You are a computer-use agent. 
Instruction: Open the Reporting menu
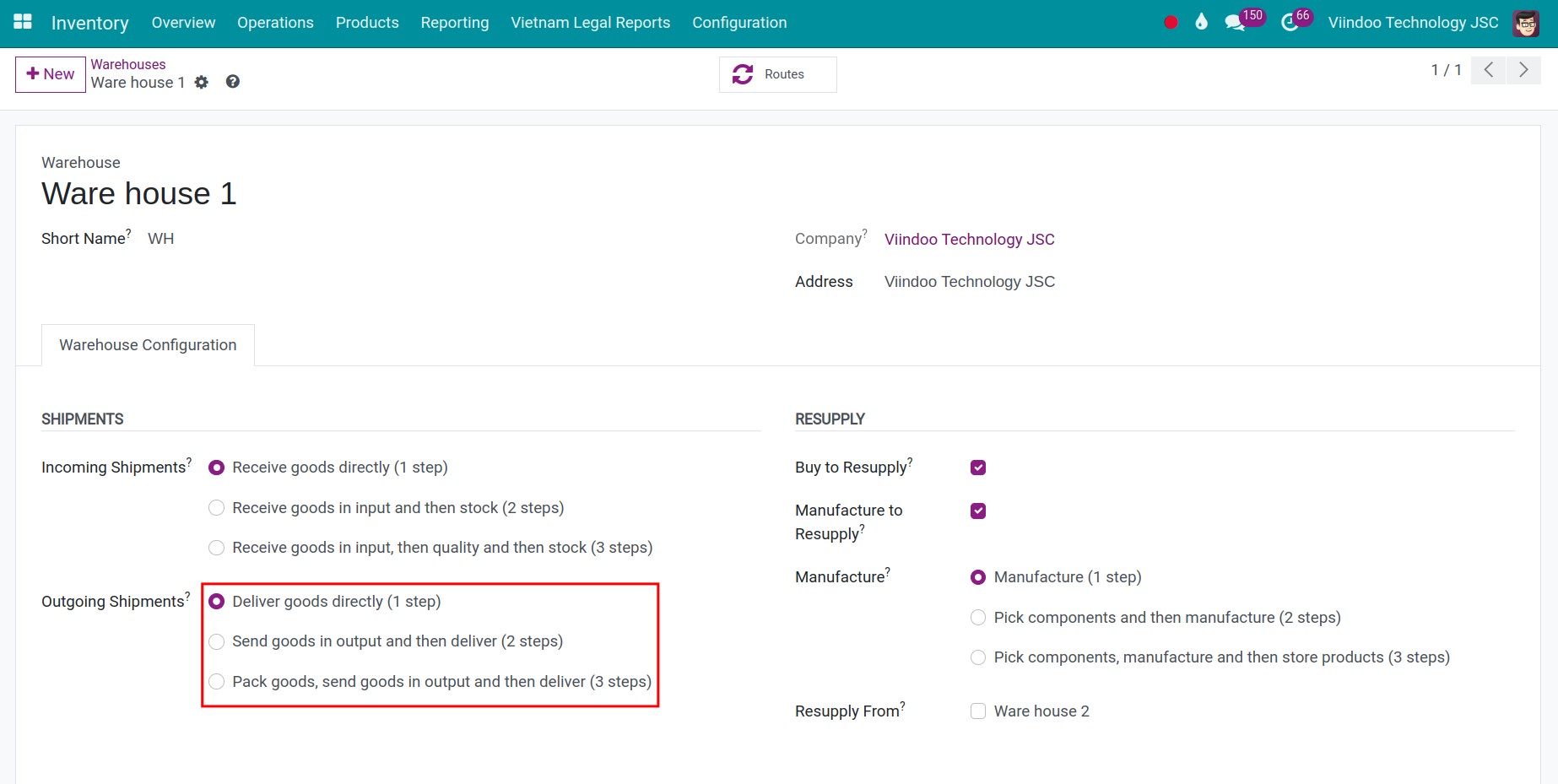pyautogui.click(x=455, y=23)
